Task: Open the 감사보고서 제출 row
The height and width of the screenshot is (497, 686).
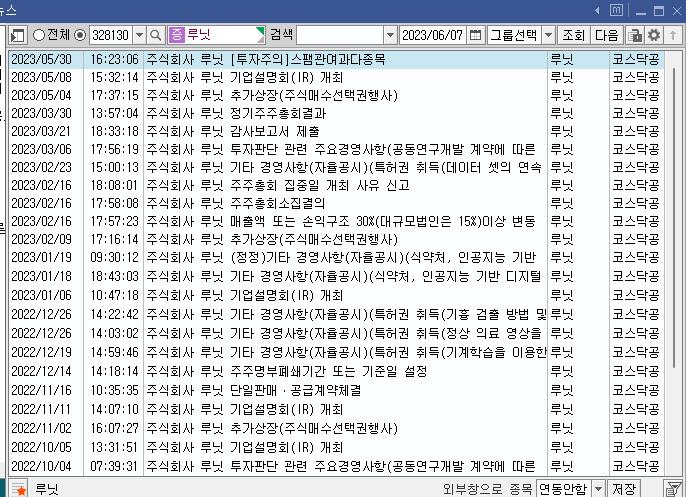Action: [336, 131]
